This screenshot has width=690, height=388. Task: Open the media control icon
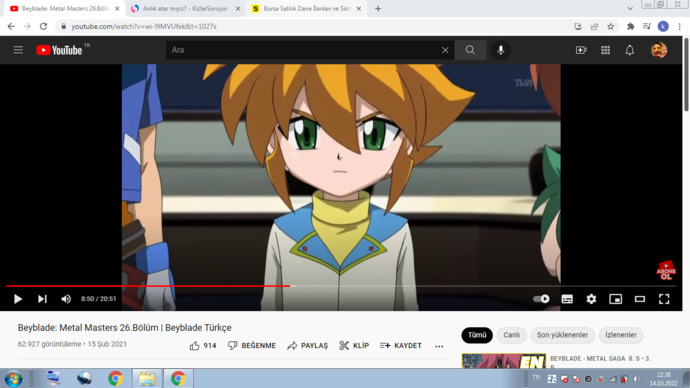(x=646, y=26)
